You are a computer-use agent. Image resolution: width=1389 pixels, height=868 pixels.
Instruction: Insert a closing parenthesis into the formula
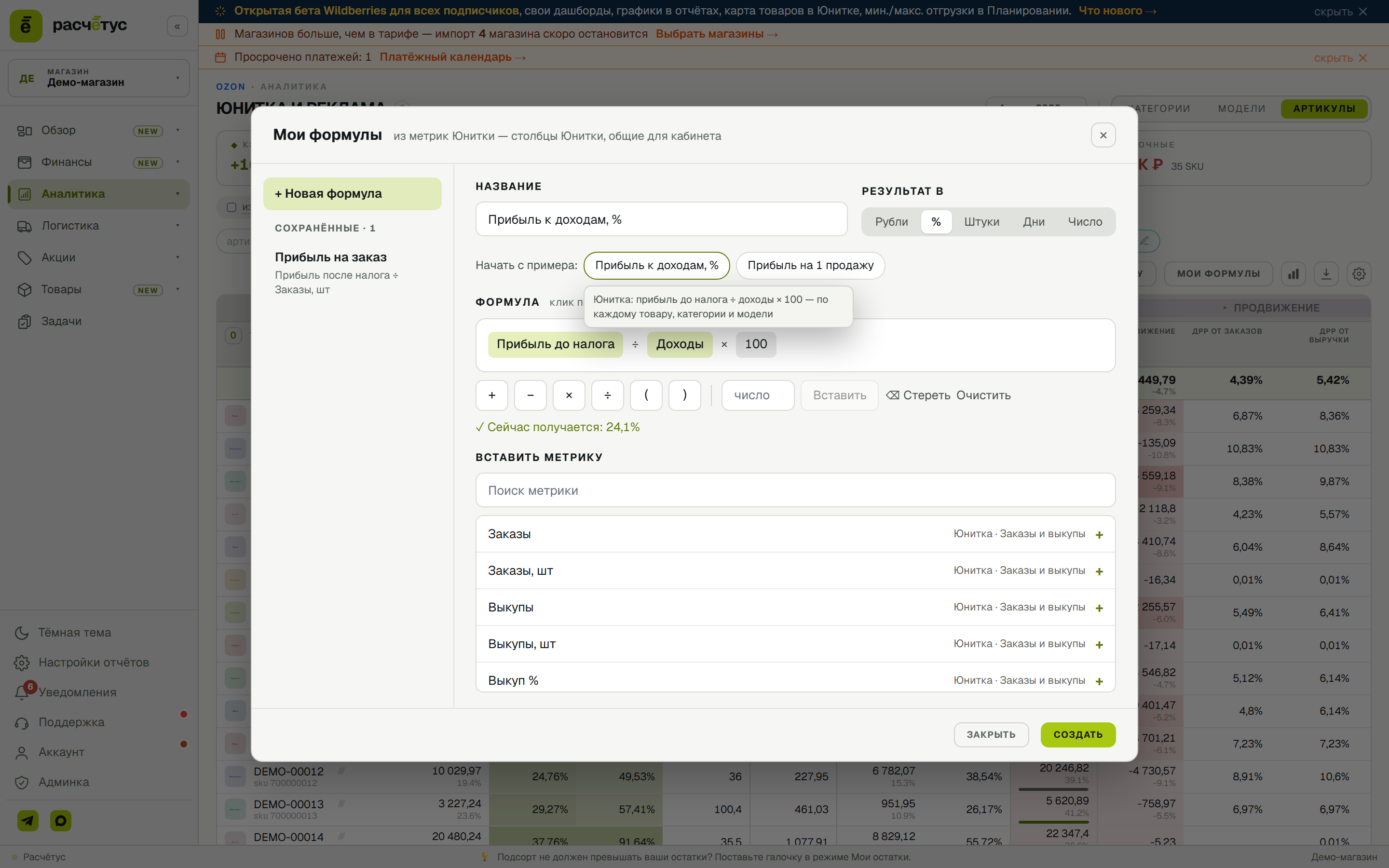(x=685, y=395)
